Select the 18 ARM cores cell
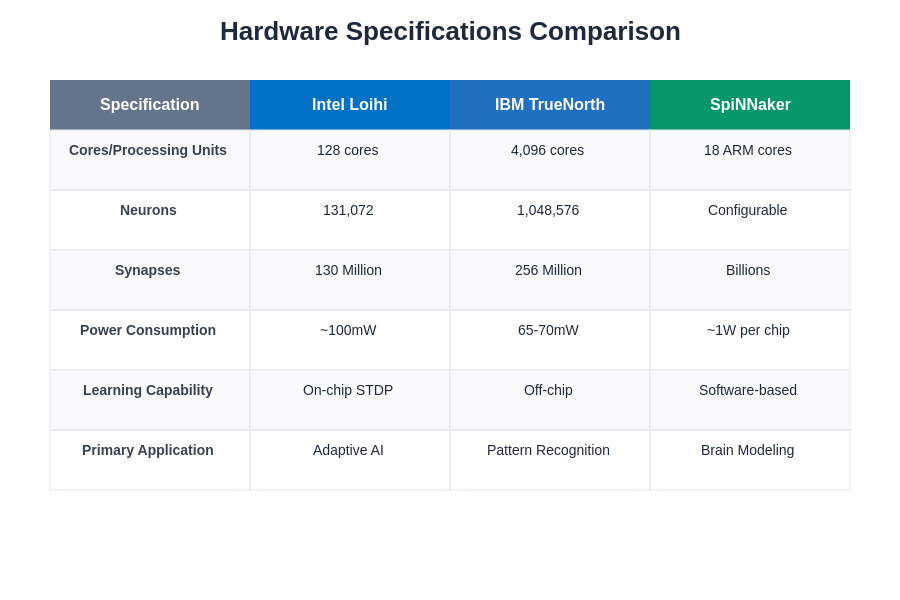This screenshot has height=600, width=900. (748, 150)
